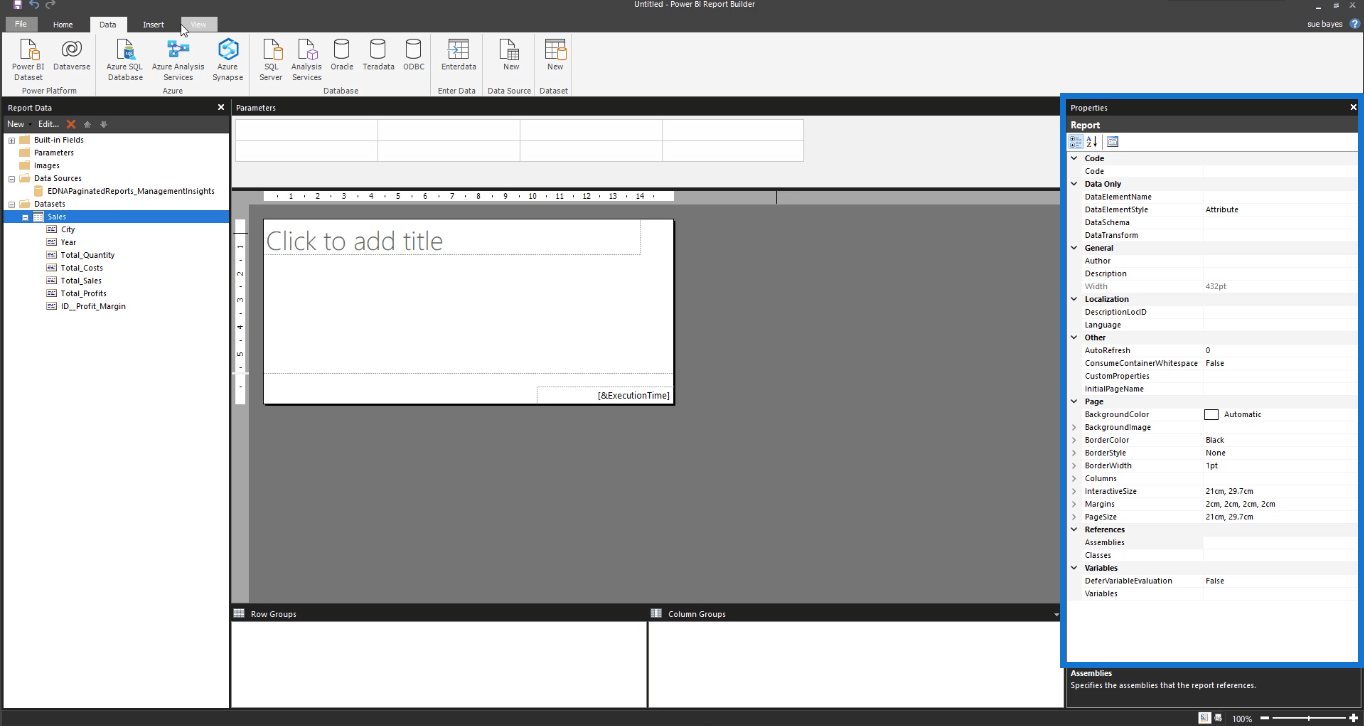The height and width of the screenshot is (726, 1364).
Task: Expand the Built-in Fields folder
Action: [12, 140]
